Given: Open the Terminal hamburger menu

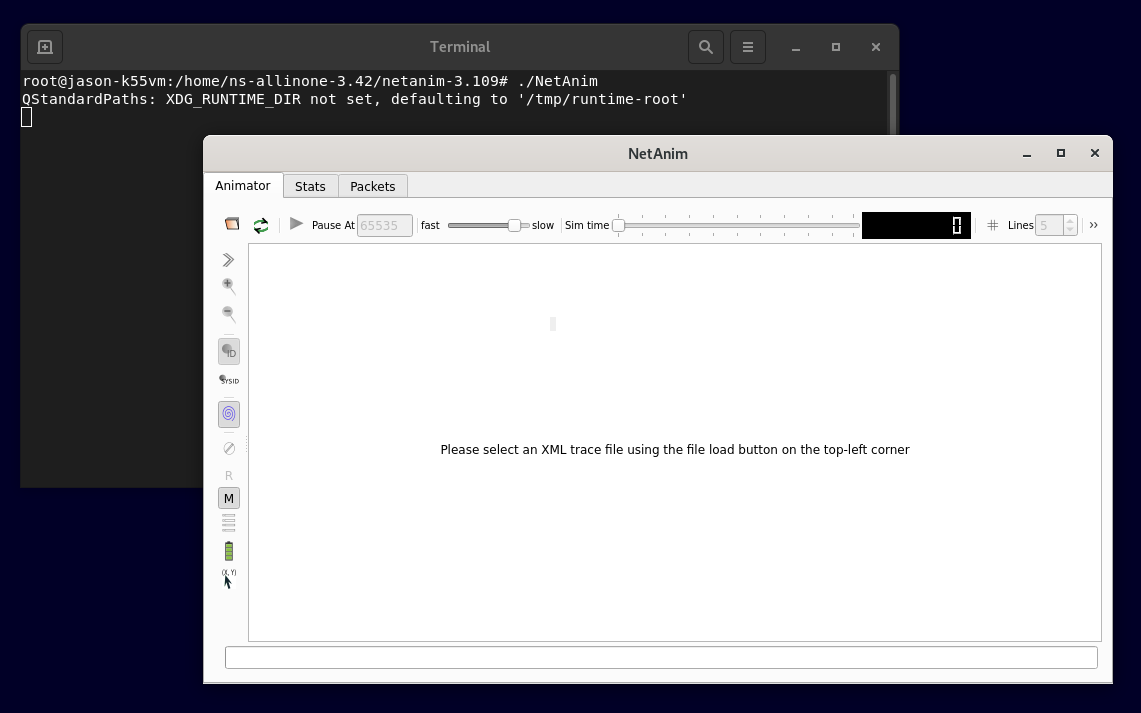Looking at the screenshot, I should (747, 47).
